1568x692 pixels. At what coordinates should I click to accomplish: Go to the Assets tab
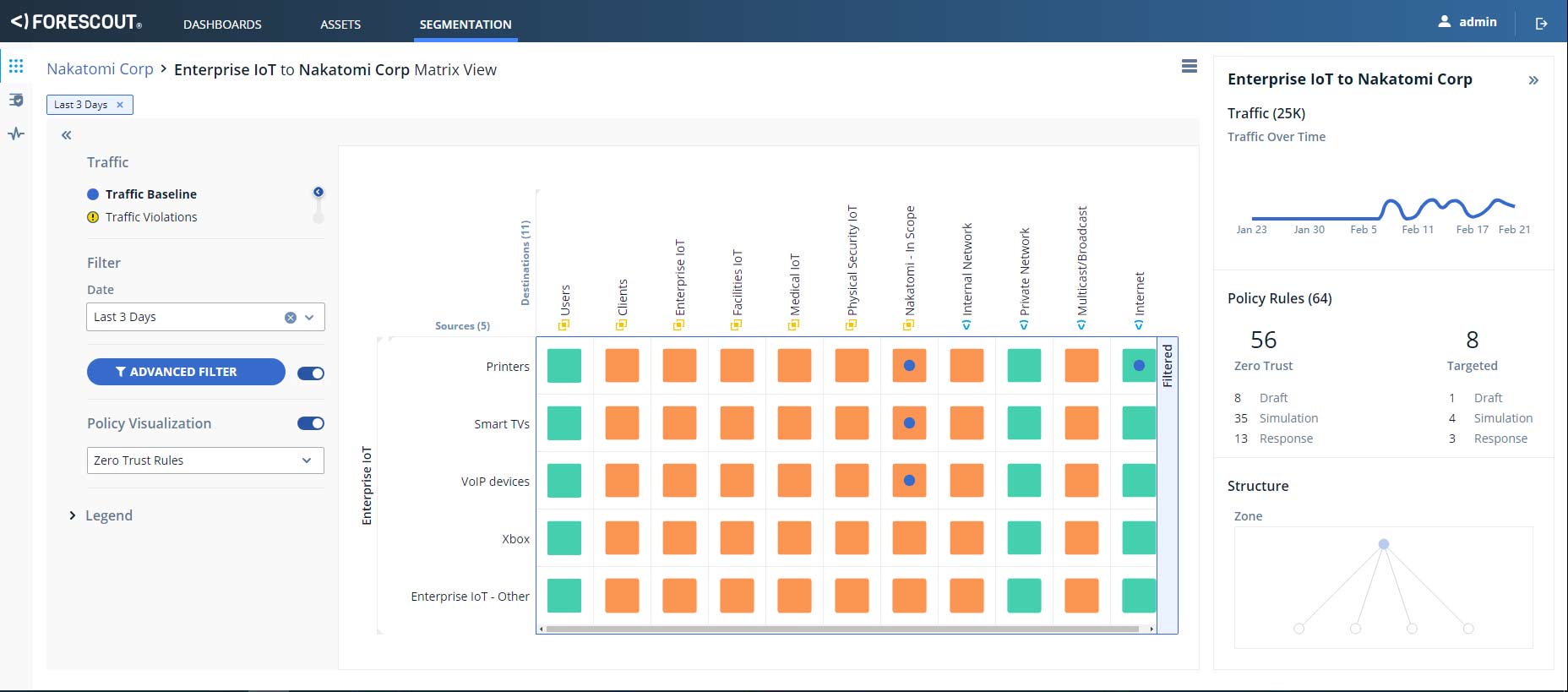[x=340, y=25]
